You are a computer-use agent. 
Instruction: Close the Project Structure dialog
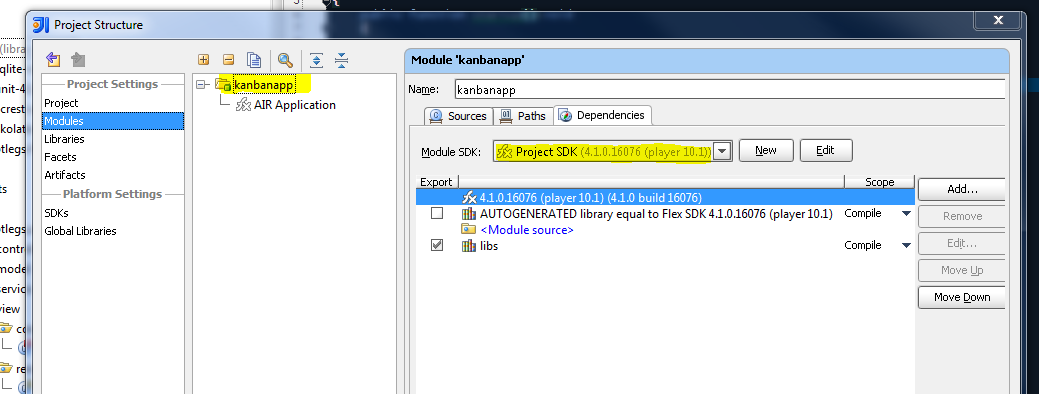[x=999, y=21]
